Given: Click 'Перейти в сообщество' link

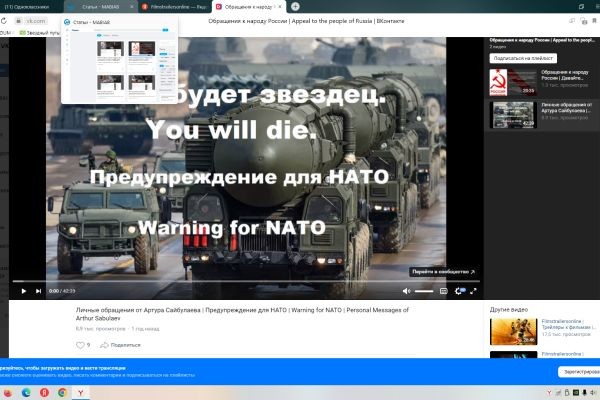Looking at the screenshot, I should [443, 272].
